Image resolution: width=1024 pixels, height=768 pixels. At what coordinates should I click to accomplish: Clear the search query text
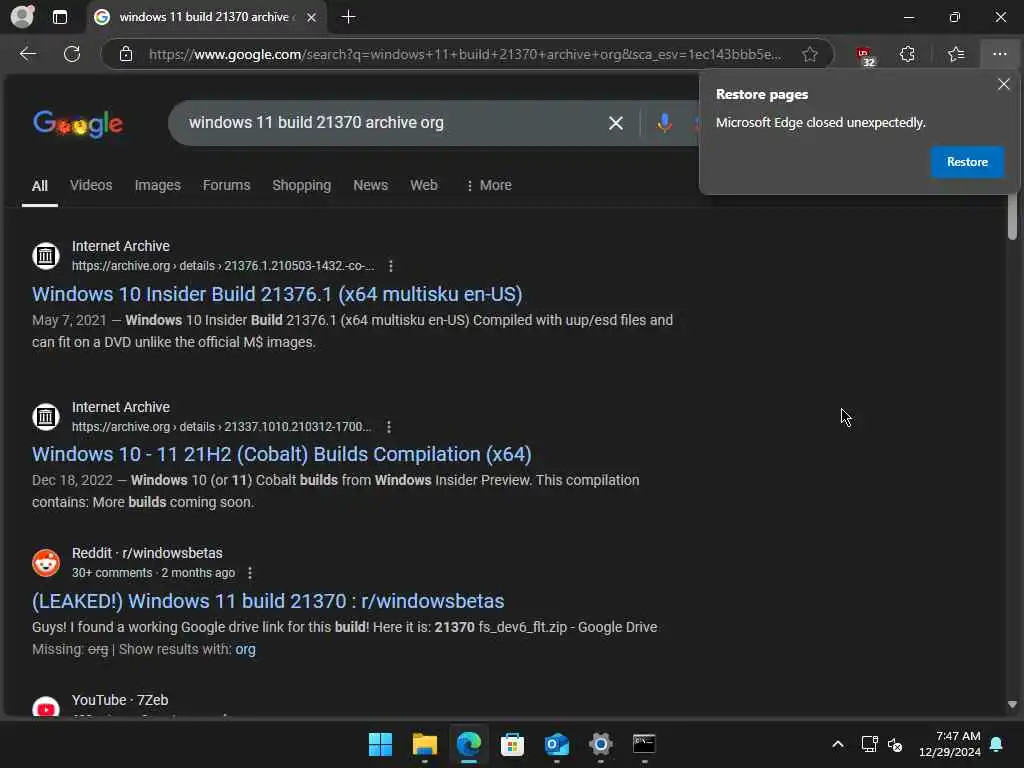click(615, 123)
